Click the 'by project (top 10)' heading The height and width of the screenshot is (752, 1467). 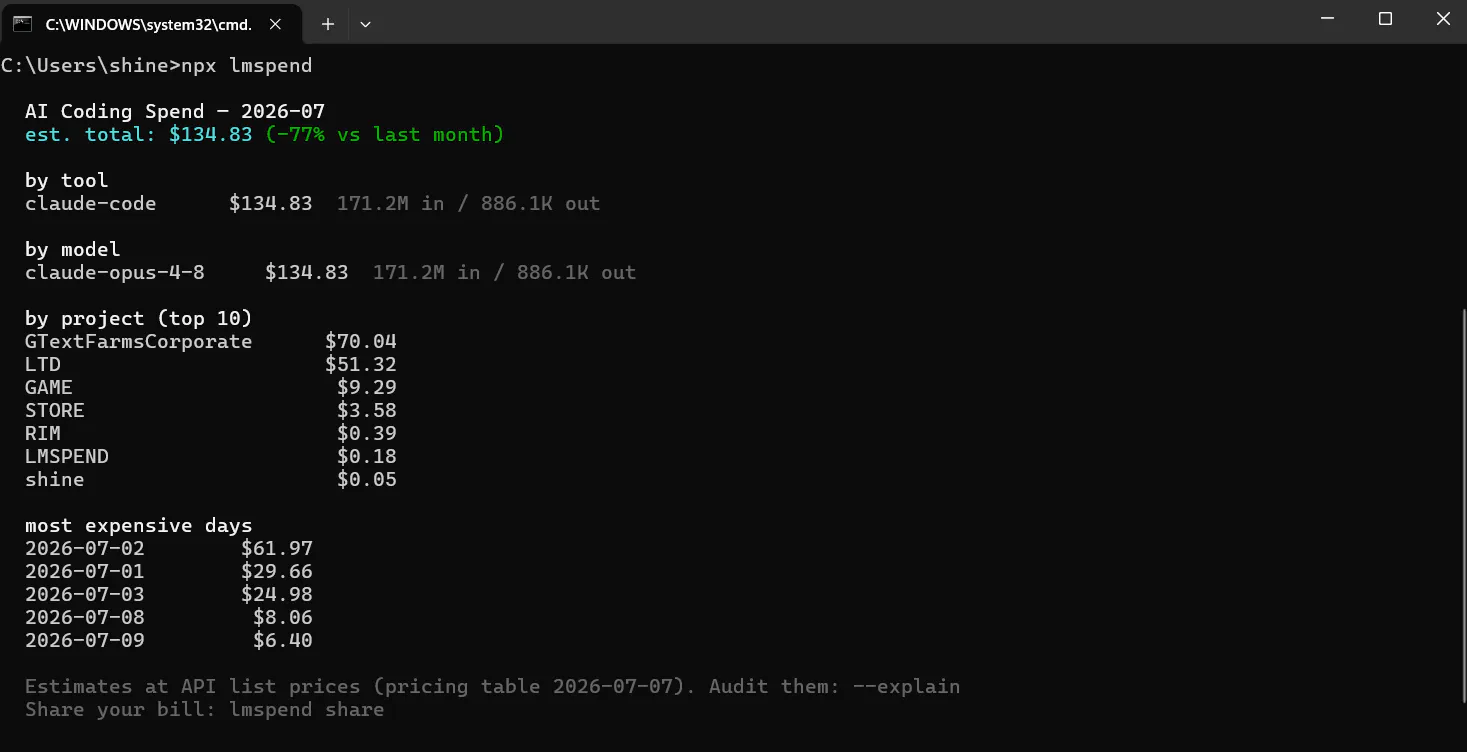[138, 318]
